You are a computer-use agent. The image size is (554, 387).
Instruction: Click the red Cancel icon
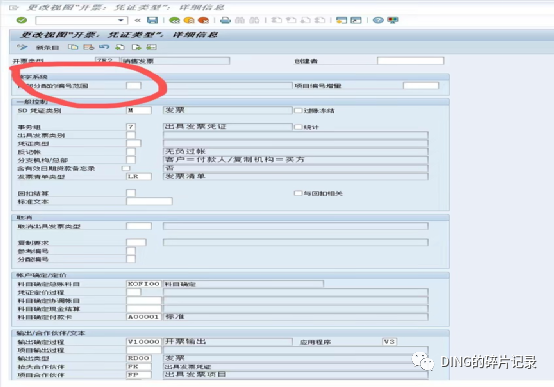click(x=204, y=20)
